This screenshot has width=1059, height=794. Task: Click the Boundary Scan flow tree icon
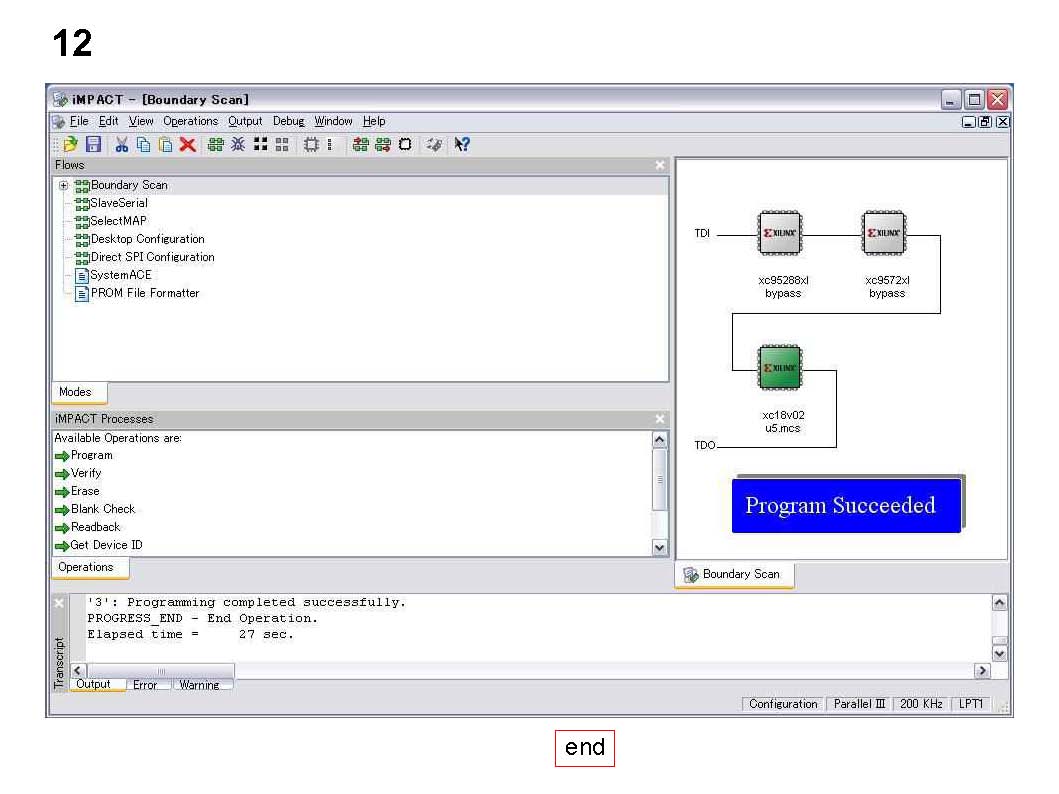click(x=82, y=186)
